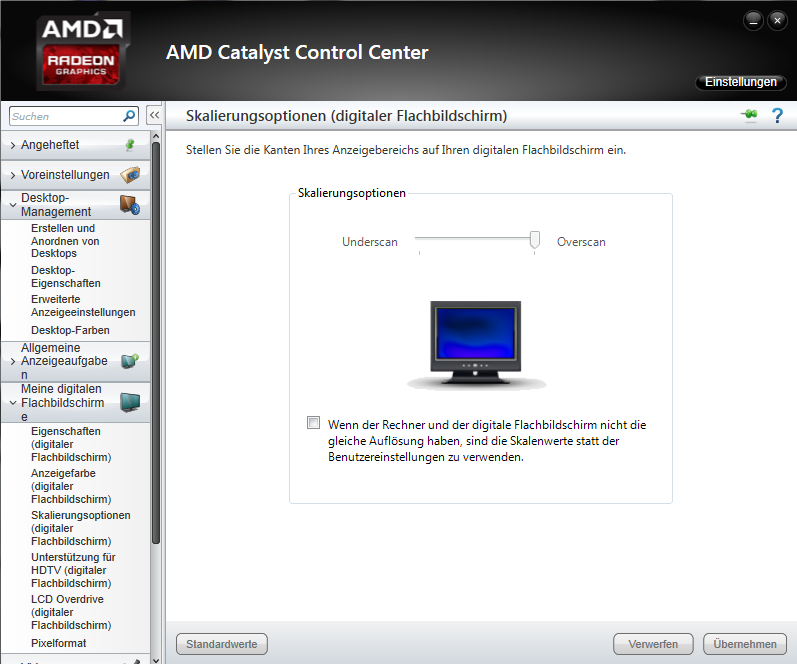Open Desktop-Farben page
Viewport: 797px width, 664px height.
(x=70, y=330)
